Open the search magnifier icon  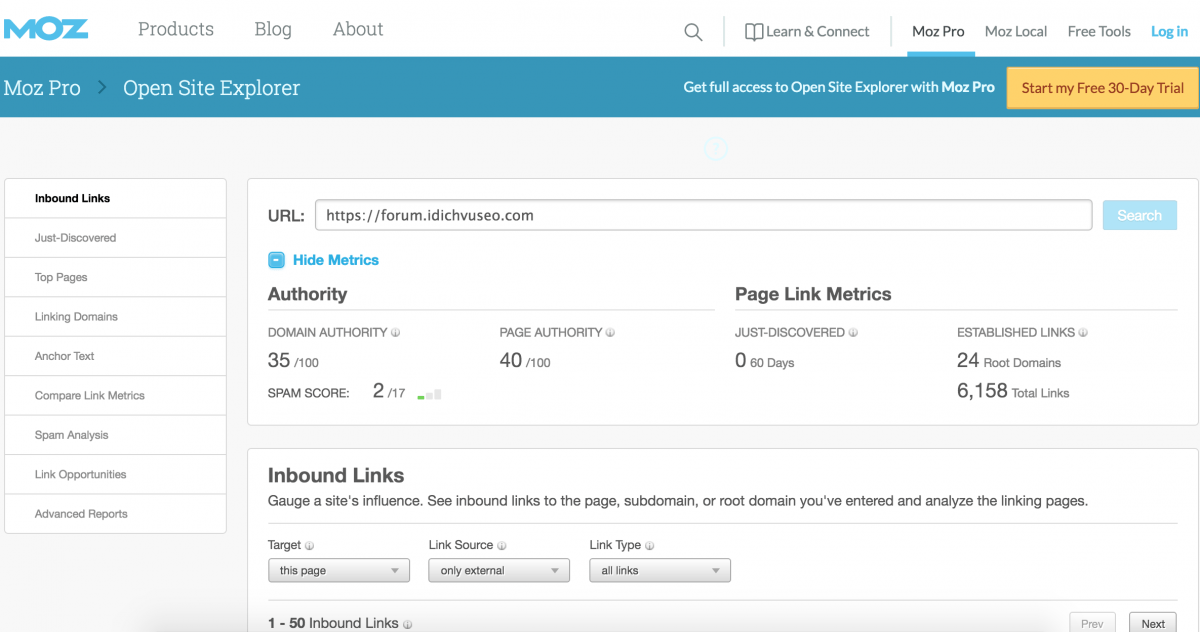(693, 32)
